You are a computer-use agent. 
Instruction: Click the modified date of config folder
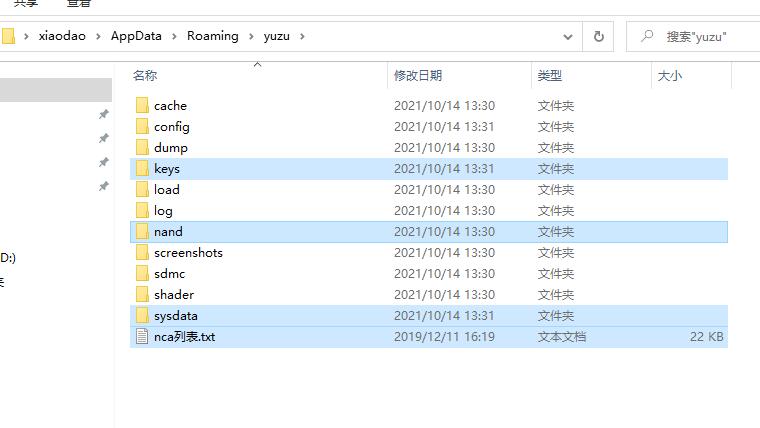click(x=444, y=127)
